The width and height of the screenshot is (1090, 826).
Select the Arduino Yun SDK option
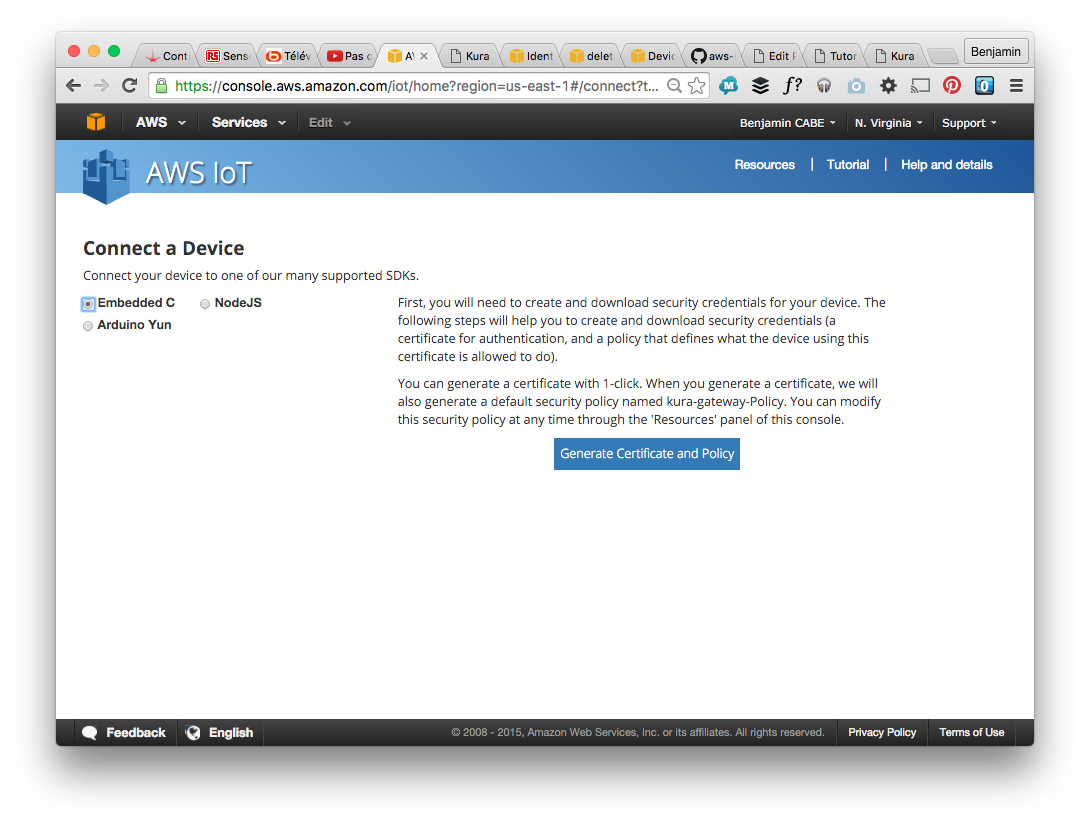pyautogui.click(x=89, y=326)
